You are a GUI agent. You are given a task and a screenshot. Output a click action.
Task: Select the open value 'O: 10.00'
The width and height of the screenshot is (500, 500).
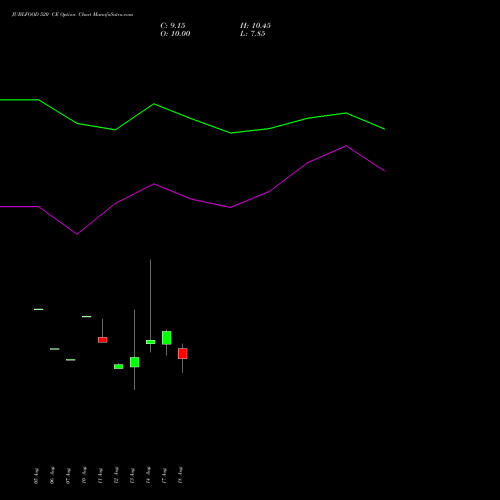[175, 34]
